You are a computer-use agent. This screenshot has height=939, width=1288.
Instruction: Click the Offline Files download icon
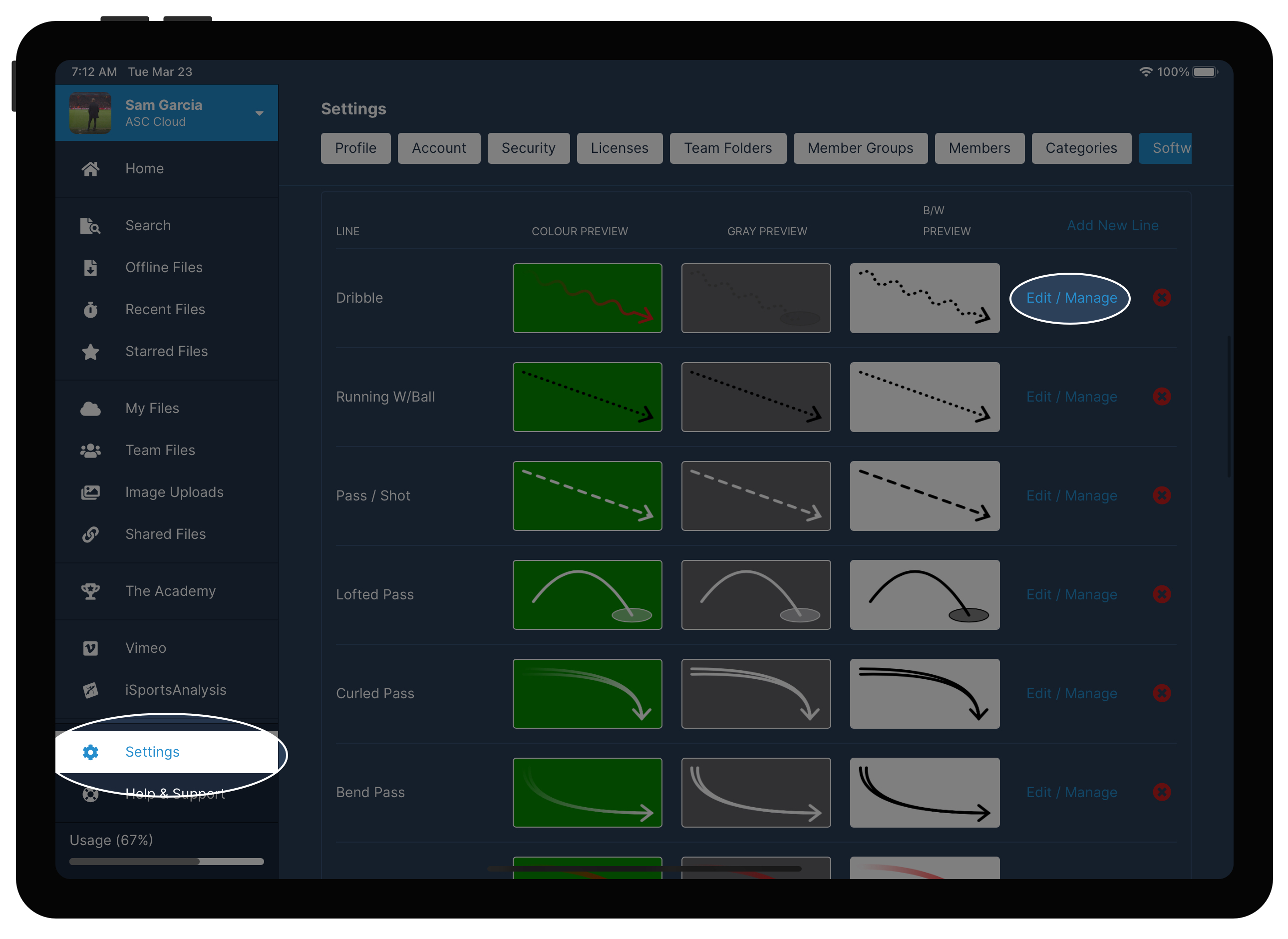[x=90, y=268]
